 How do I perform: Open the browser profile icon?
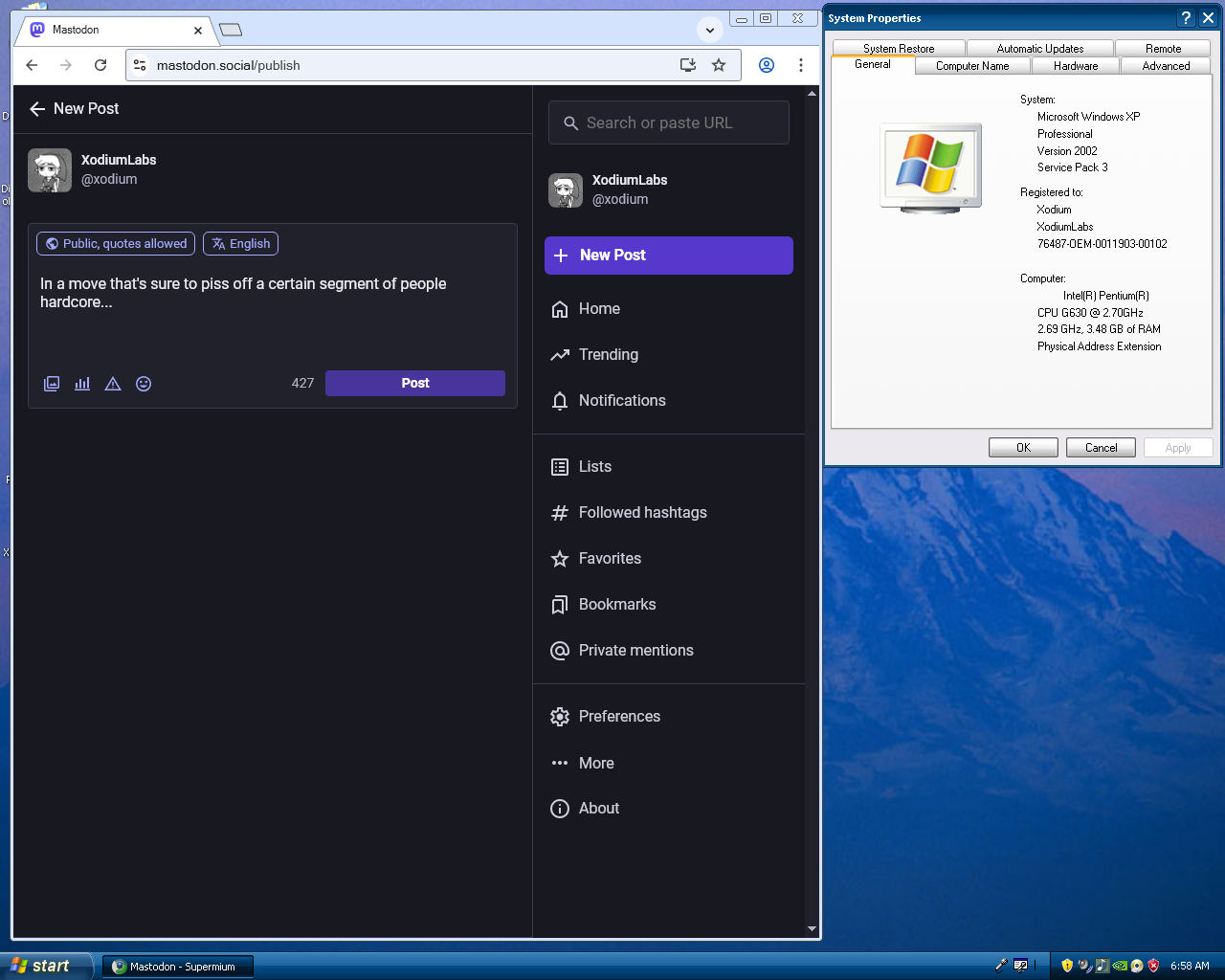coord(767,65)
